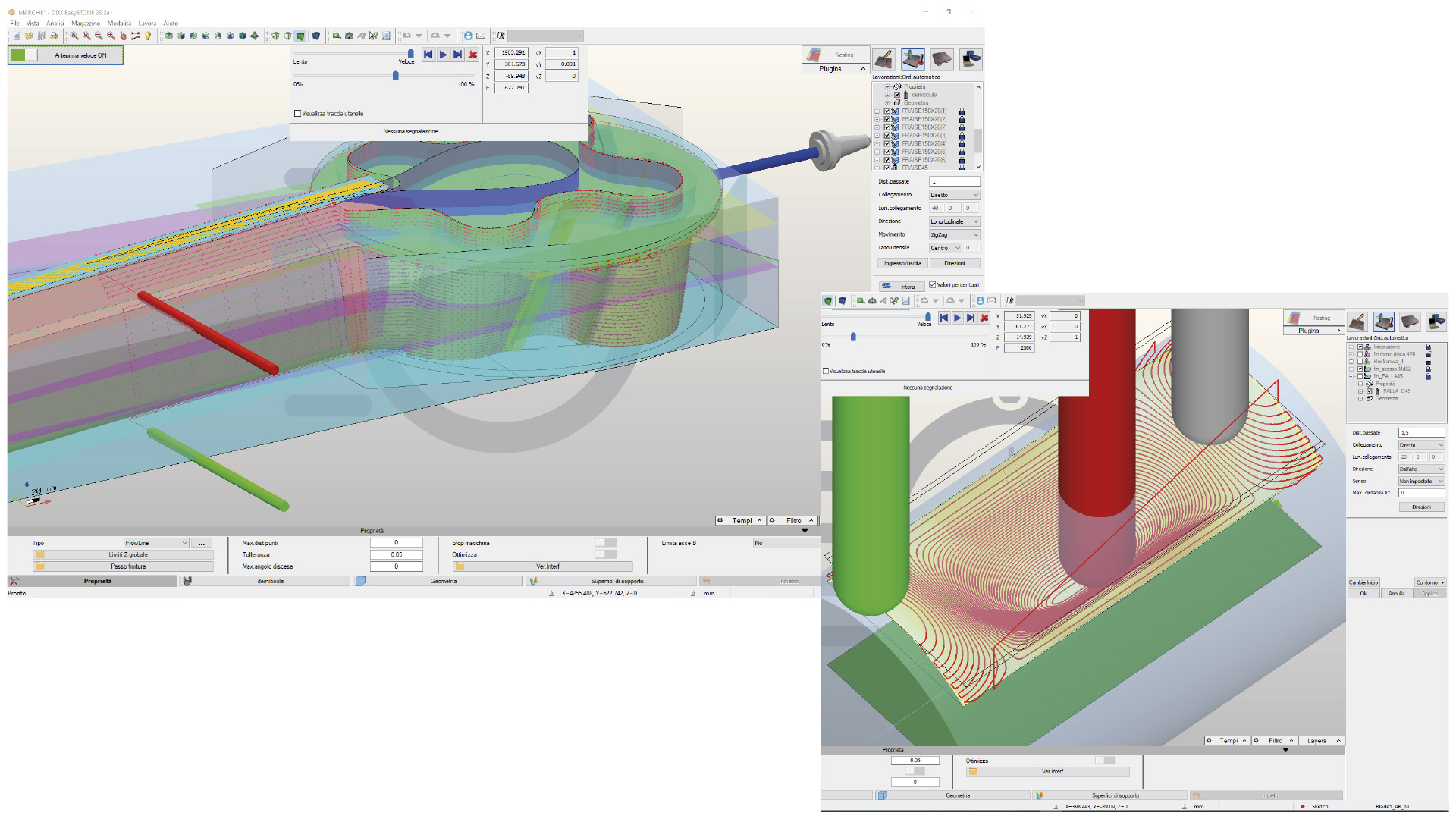This screenshot has height=819, width=1456.
Task: Open the Analisi menu
Action: pos(55,24)
